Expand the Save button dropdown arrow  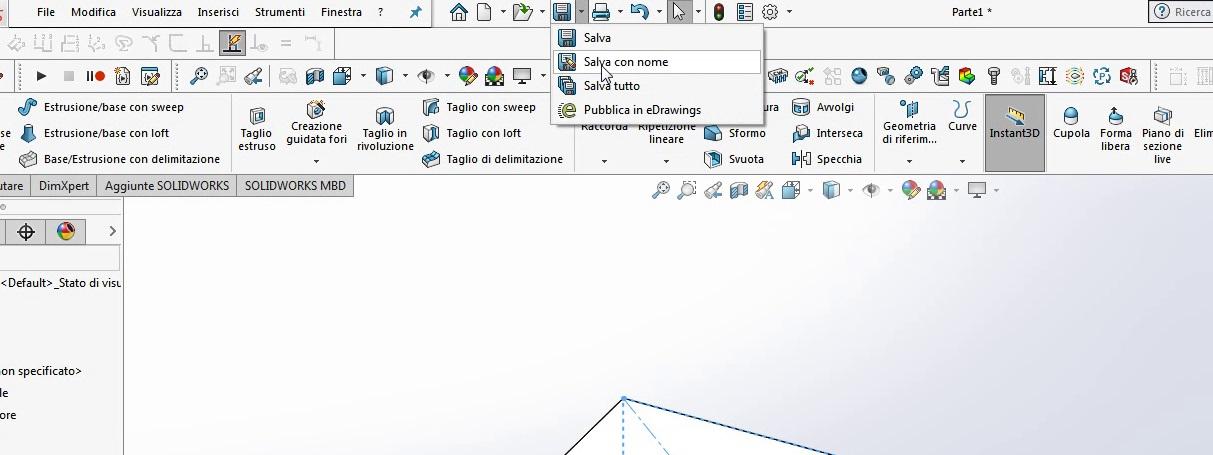(x=581, y=12)
